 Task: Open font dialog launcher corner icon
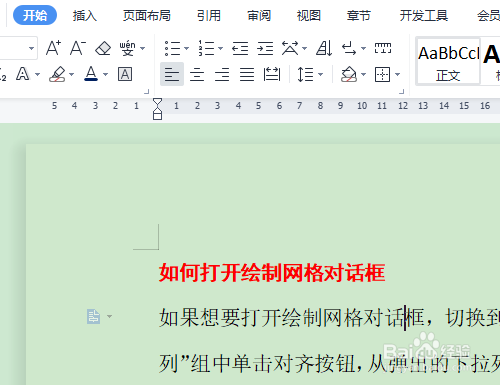(146, 92)
